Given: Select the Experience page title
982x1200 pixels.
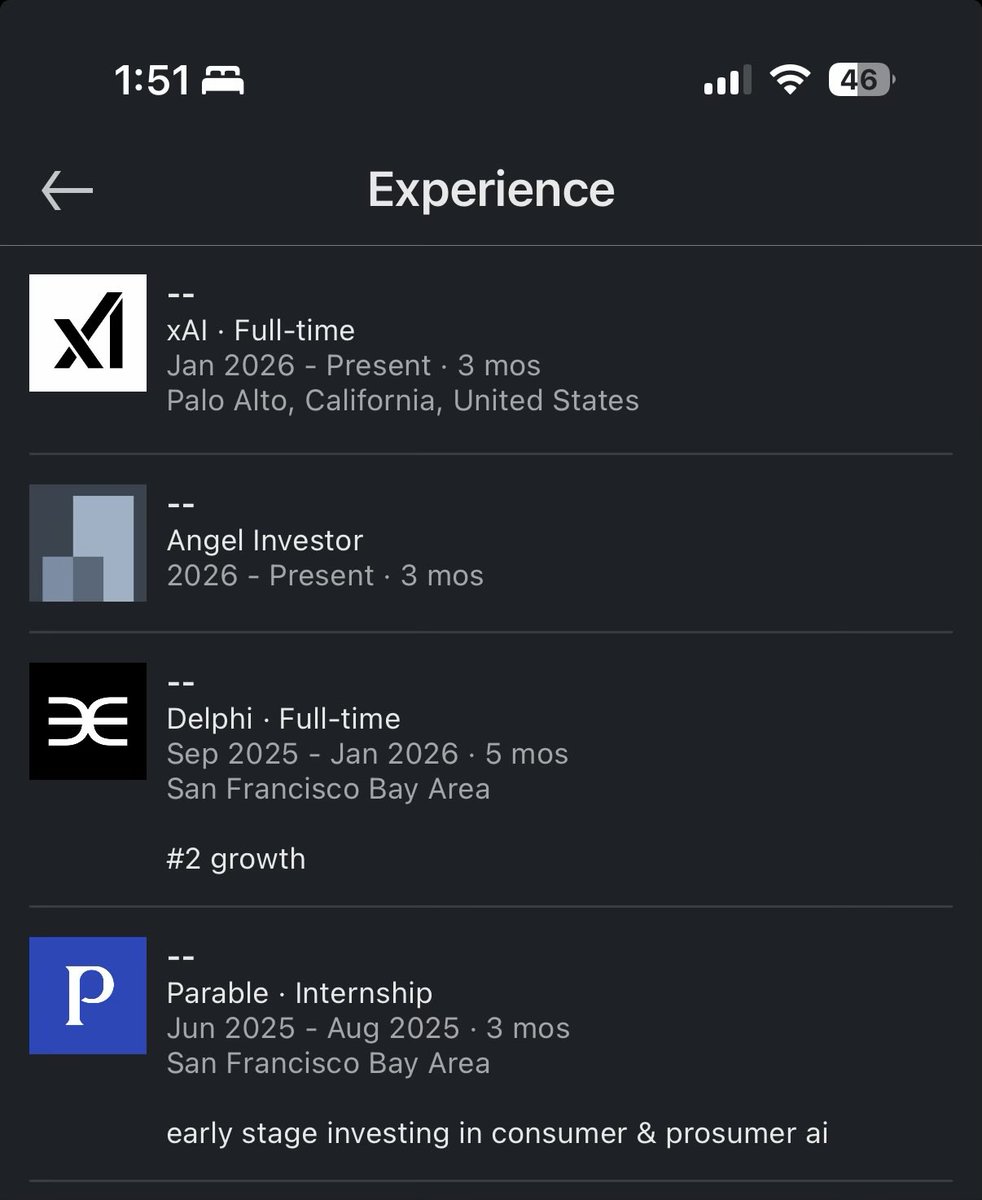Looking at the screenshot, I should tap(491, 189).
